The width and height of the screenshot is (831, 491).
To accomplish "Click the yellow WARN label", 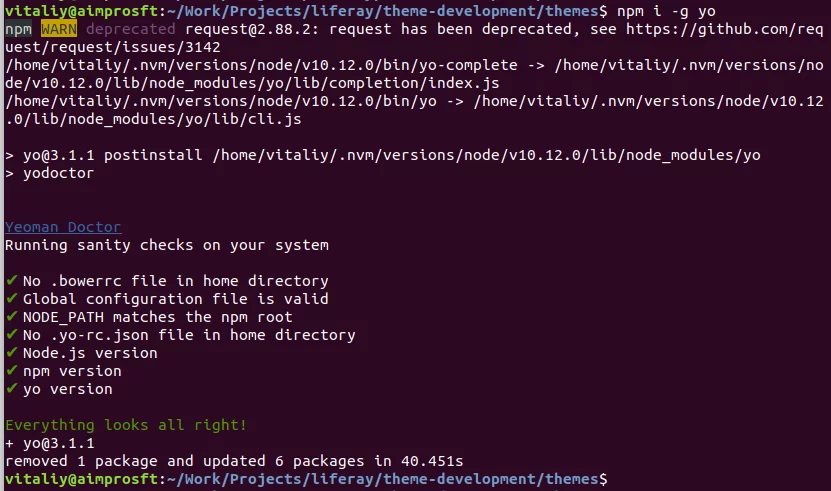I will [x=59, y=29].
